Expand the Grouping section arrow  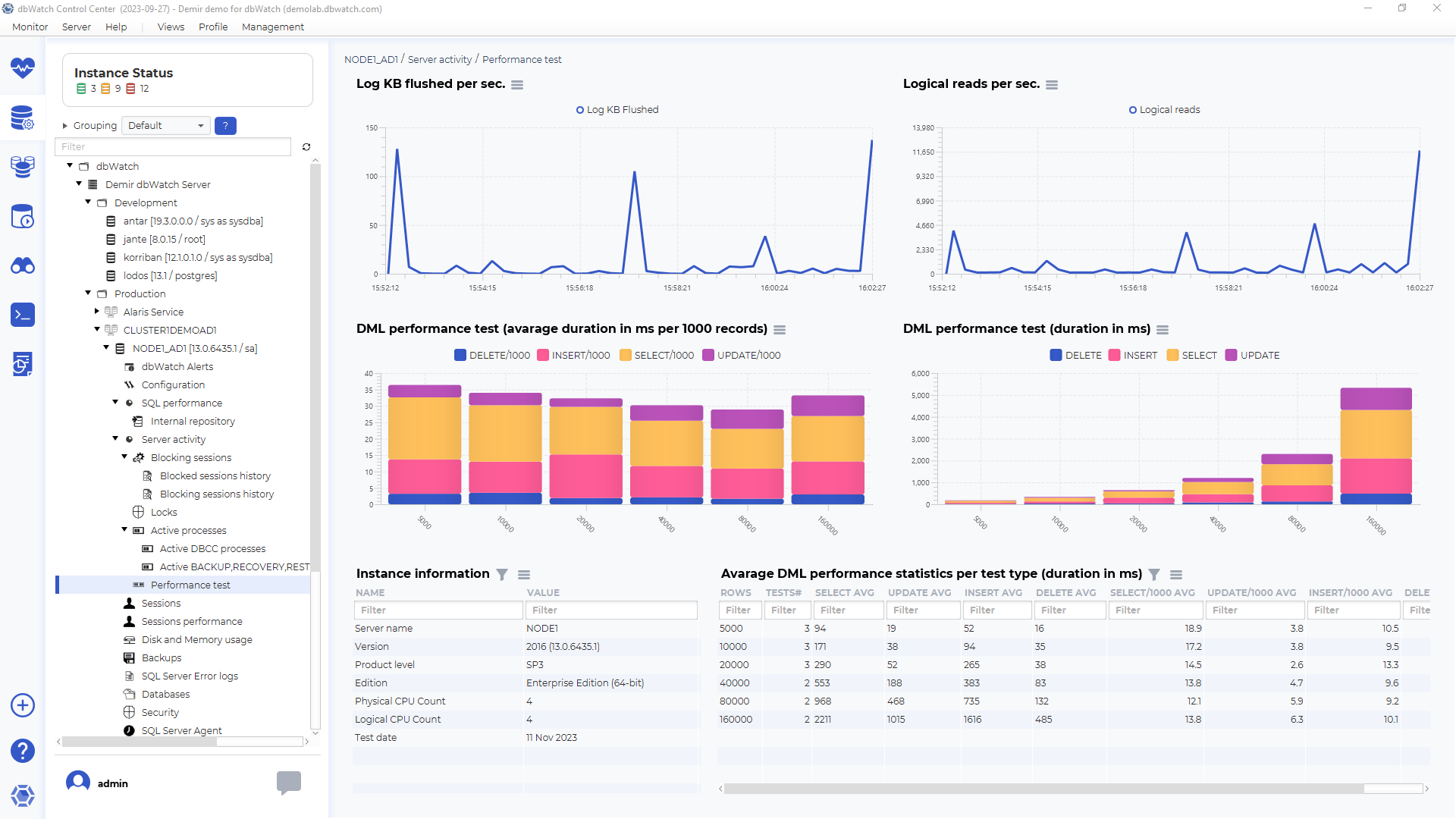(x=65, y=126)
